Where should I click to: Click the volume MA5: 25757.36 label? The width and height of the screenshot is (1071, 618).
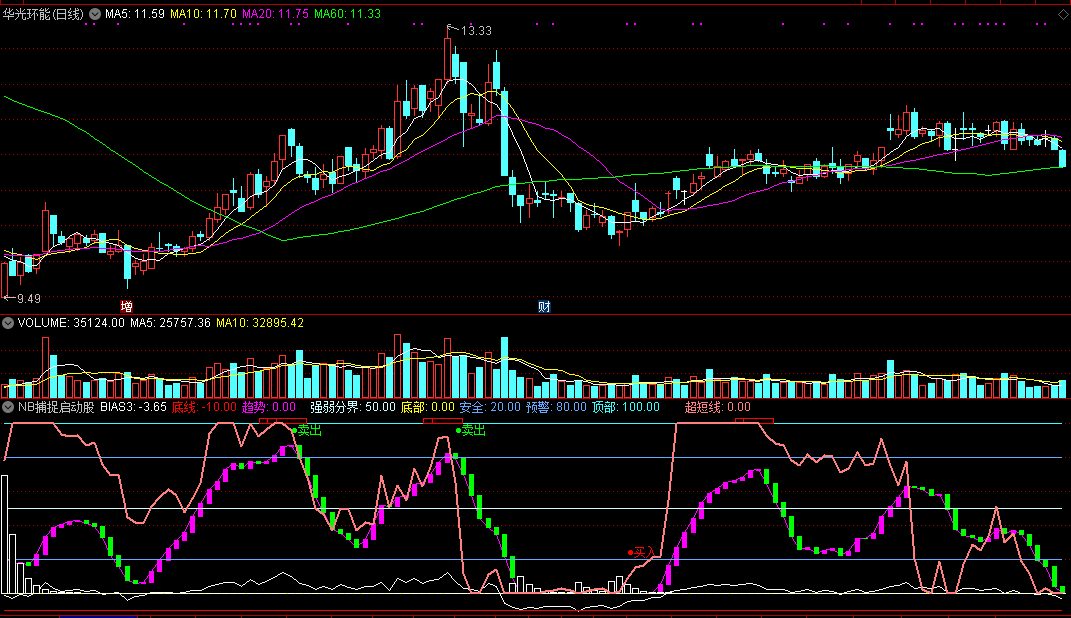click(x=170, y=323)
